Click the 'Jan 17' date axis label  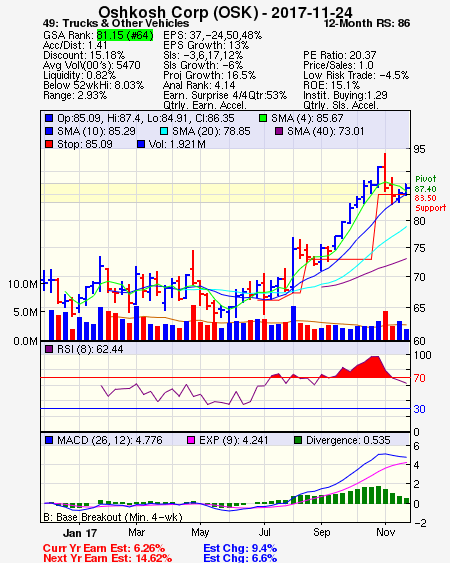80,533
